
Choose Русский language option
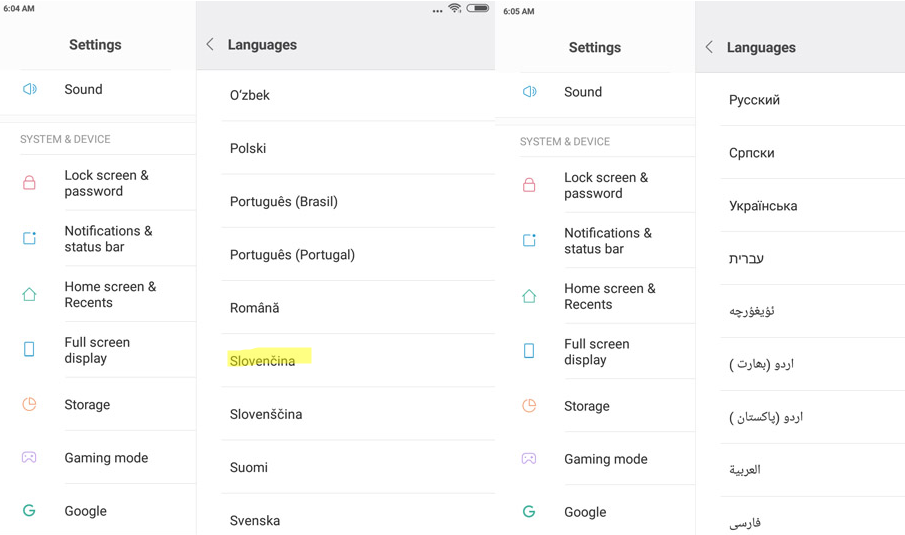(x=754, y=100)
